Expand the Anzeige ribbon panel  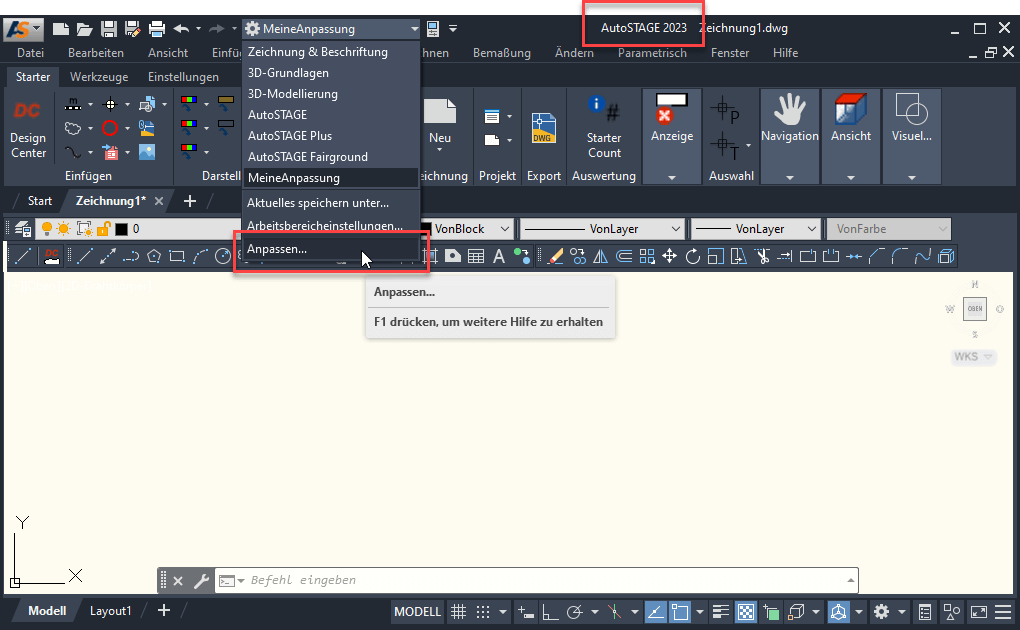[x=672, y=177]
